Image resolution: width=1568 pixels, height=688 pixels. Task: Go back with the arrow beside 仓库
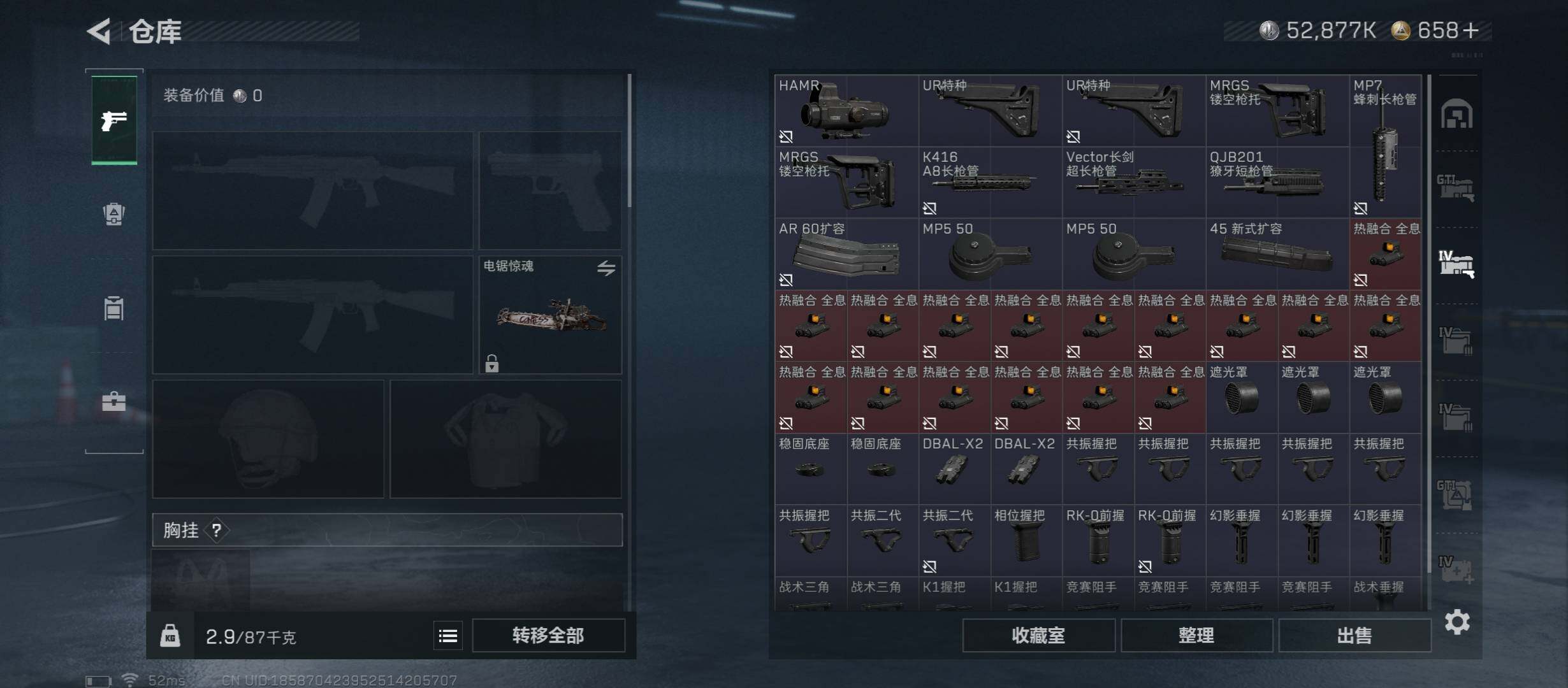pyautogui.click(x=99, y=31)
